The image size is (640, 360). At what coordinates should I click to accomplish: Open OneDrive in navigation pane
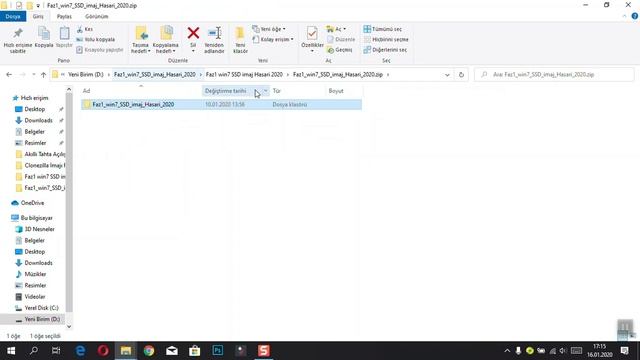tap(32, 203)
